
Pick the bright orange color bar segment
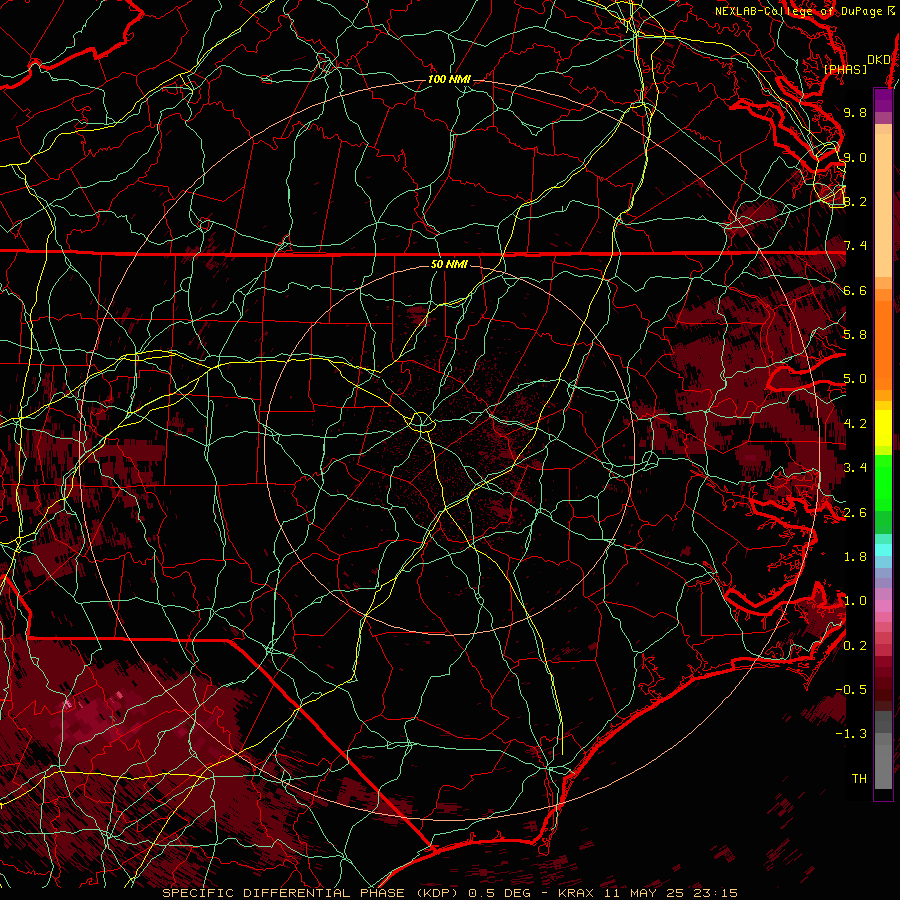pyautogui.click(x=883, y=344)
